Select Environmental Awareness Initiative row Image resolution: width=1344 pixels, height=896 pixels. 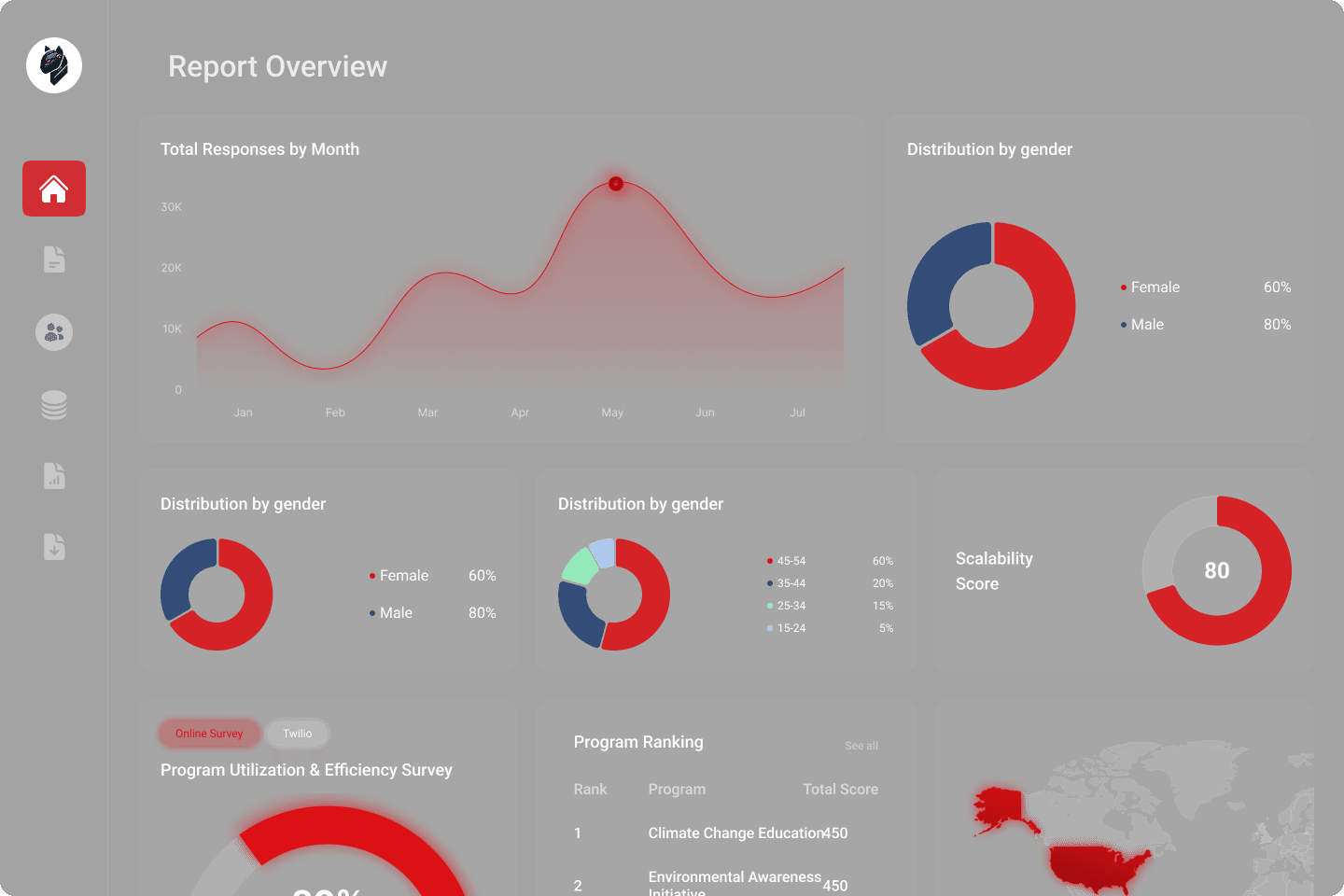[x=726, y=884]
